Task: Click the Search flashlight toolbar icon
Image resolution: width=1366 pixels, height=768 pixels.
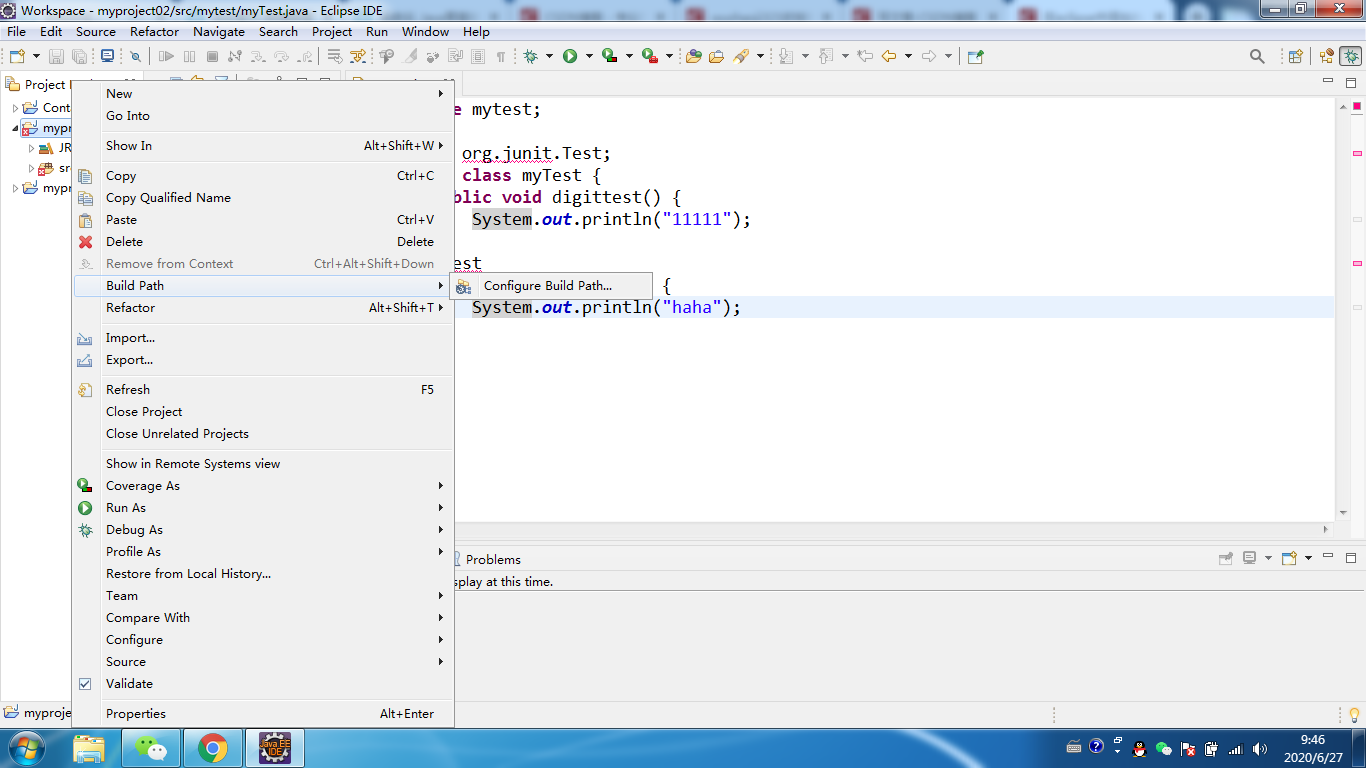Action: coord(741,57)
